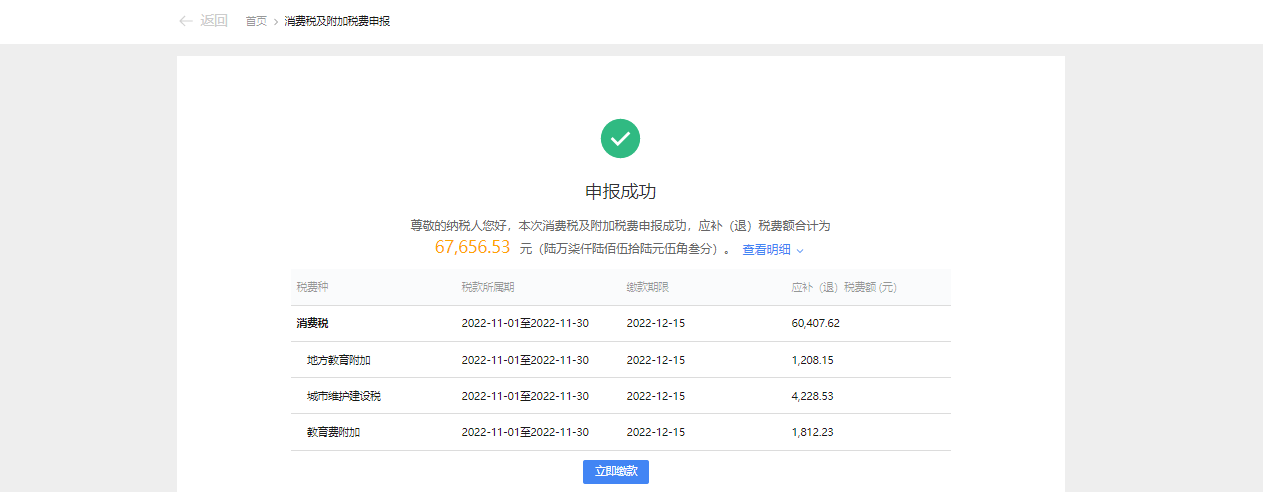
Task: Click the 应补（退）税费额 column header
Action: click(x=844, y=288)
